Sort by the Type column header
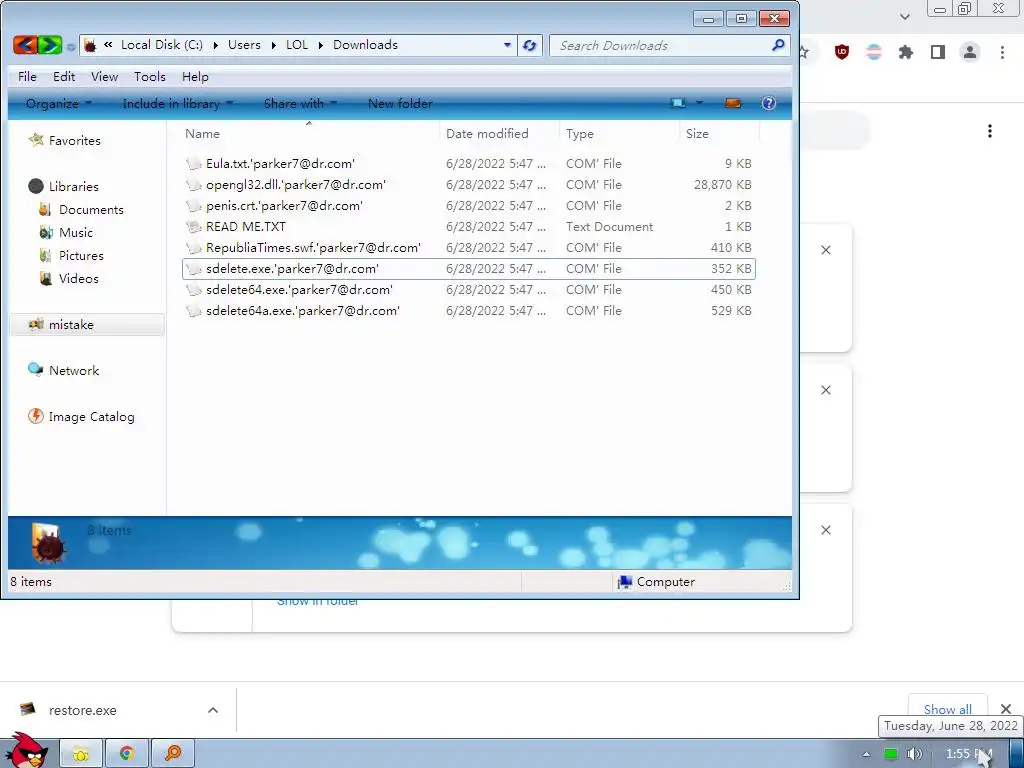 click(619, 133)
